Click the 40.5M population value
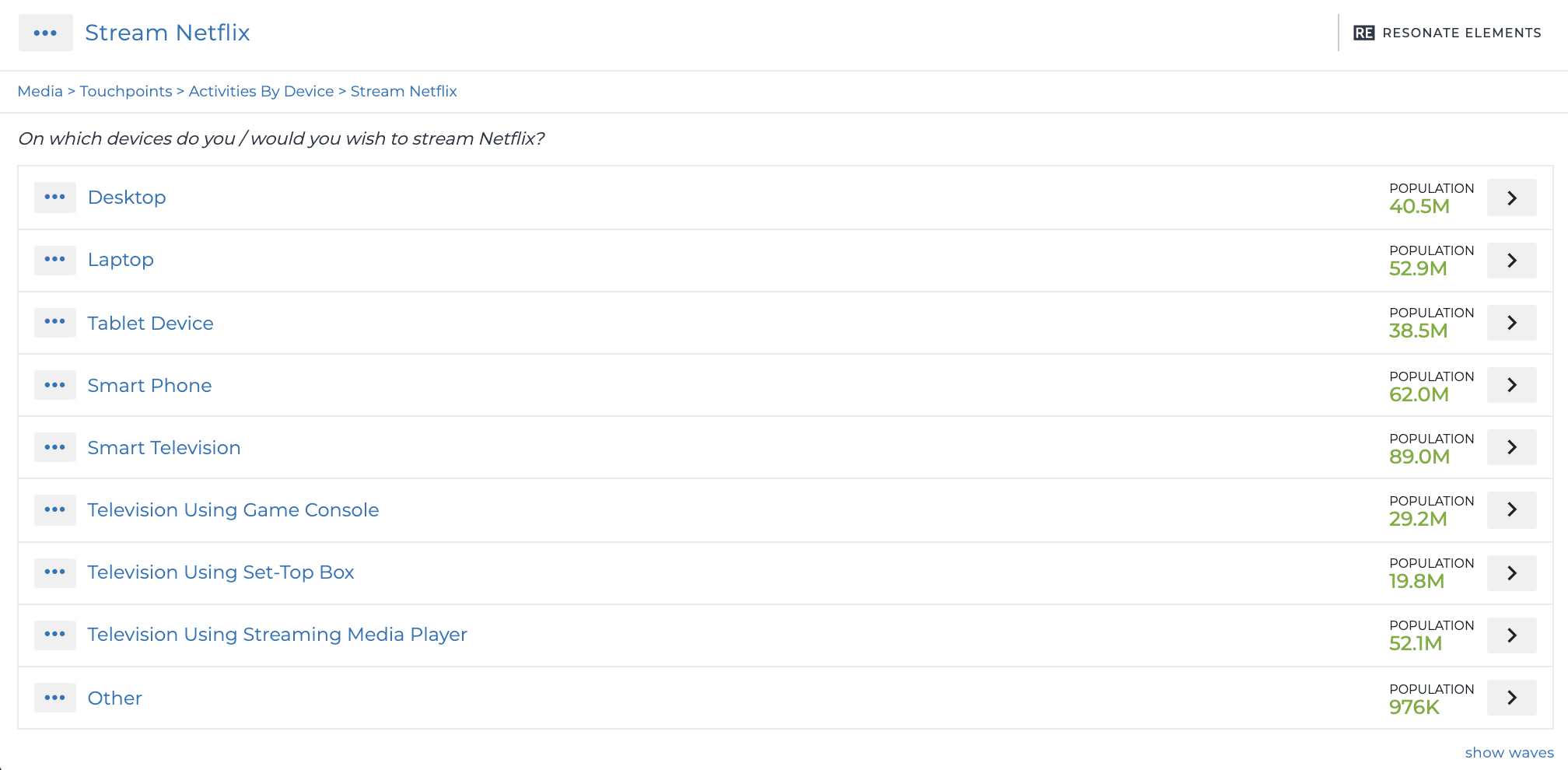Screen dimensions: 1568x770 [x=1419, y=206]
